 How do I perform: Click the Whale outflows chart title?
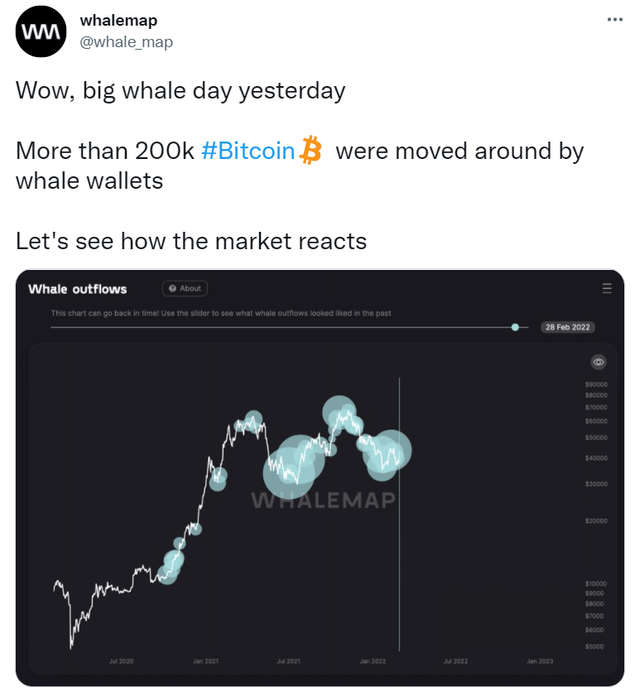point(78,289)
